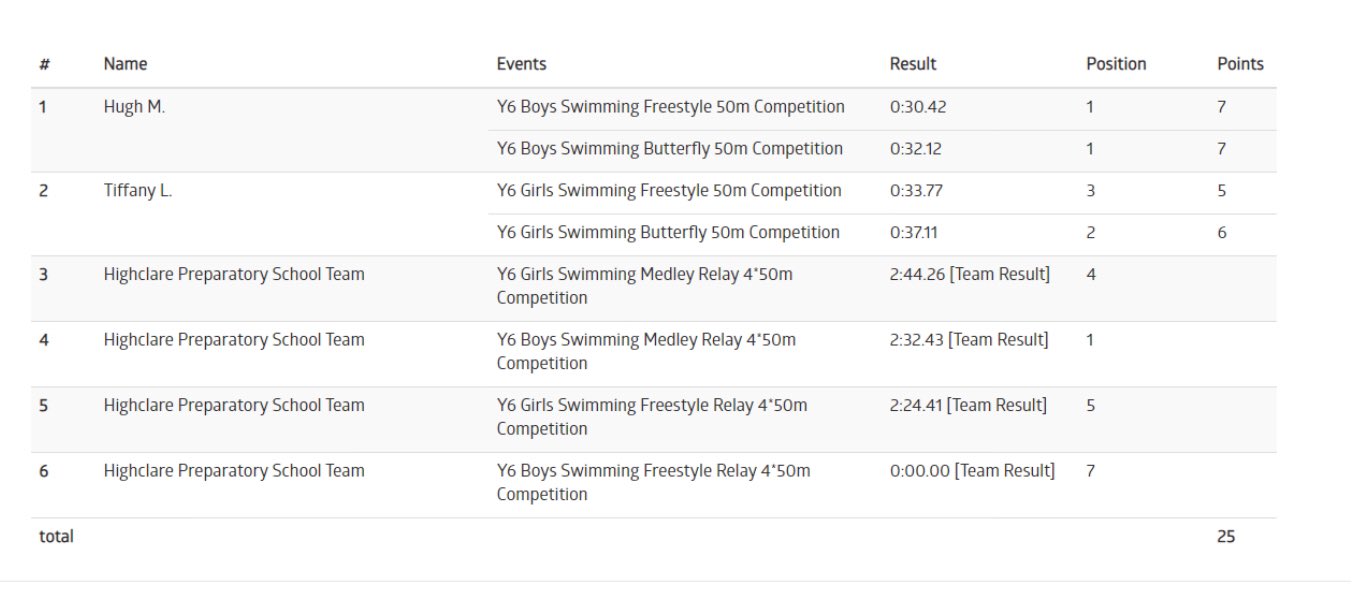Open Y6 Boys Swimming Freestyle 50m Competition
This screenshot has height=608, width=1367.
point(670,107)
